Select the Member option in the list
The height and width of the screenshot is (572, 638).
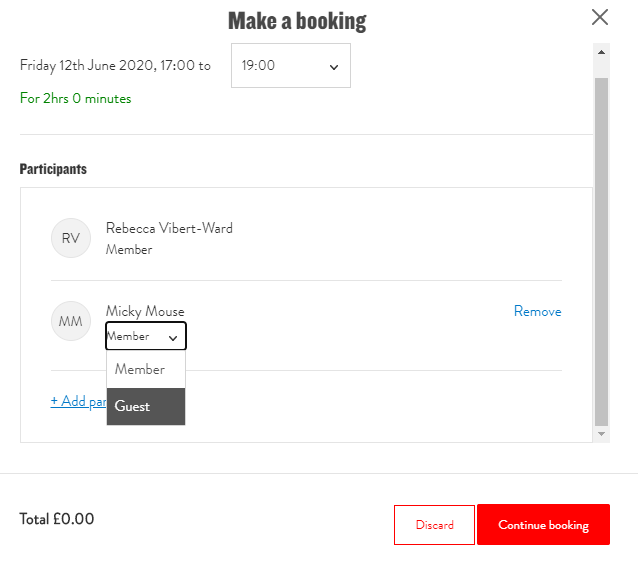pyautogui.click(x=146, y=369)
